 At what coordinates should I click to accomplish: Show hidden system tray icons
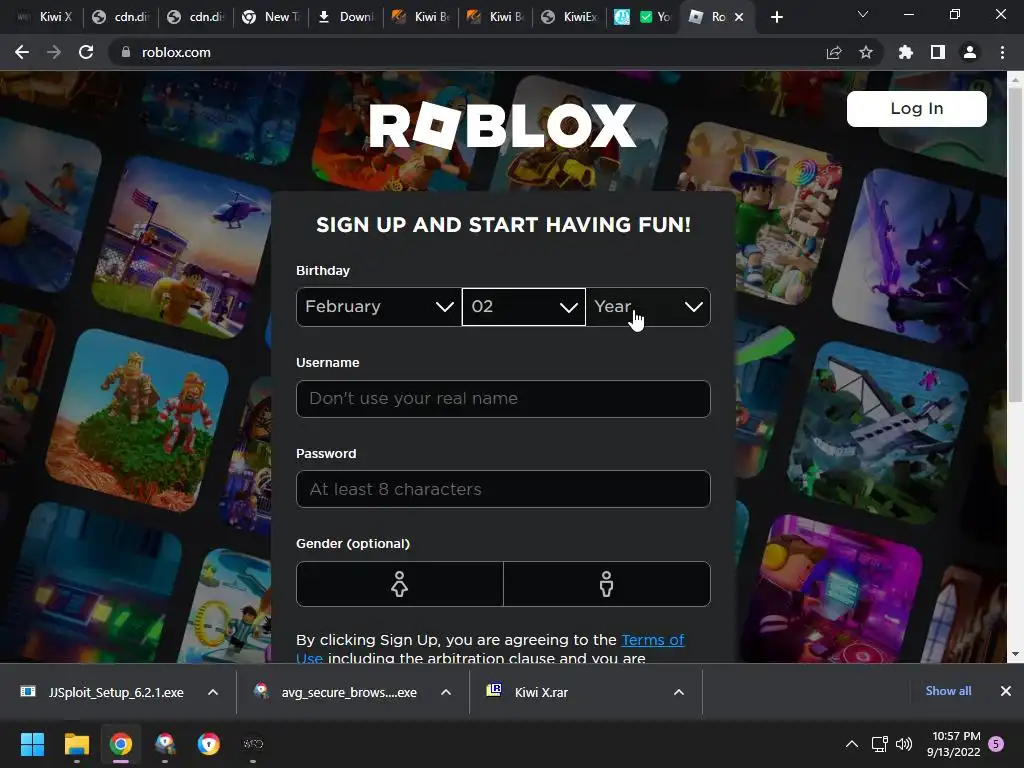pos(852,744)
